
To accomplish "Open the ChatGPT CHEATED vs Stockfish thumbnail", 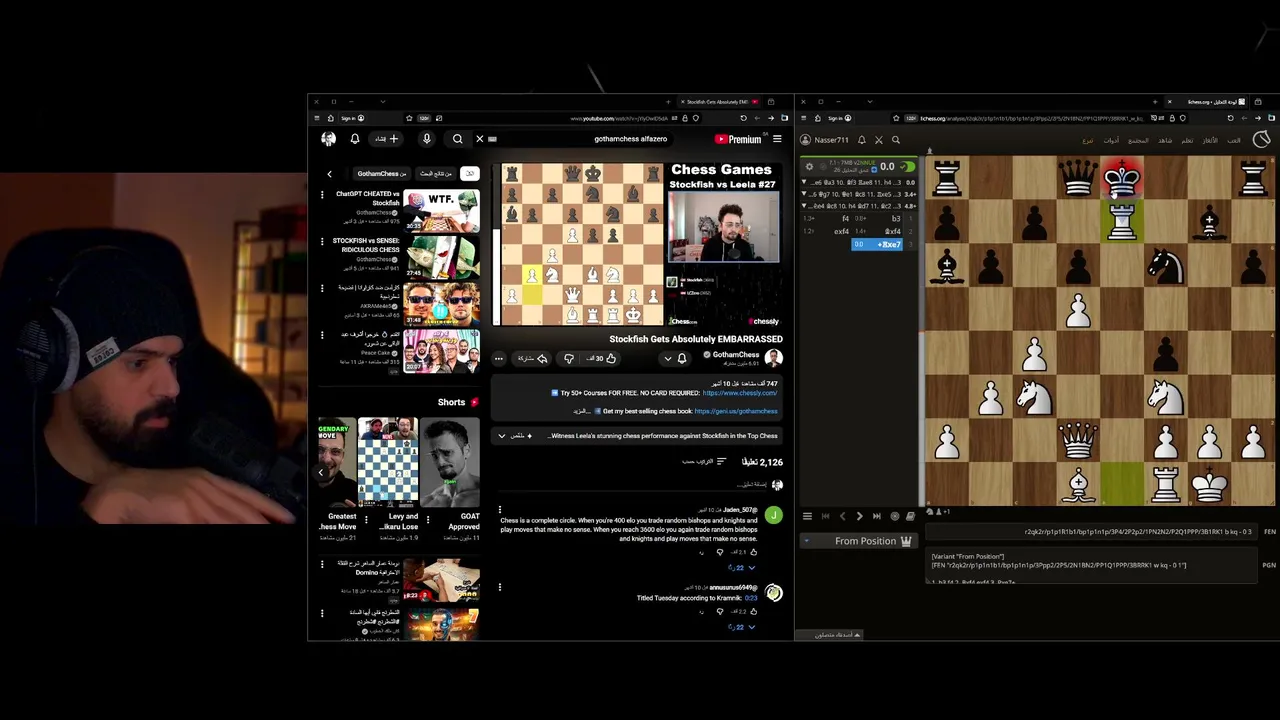I will (441, 211).
